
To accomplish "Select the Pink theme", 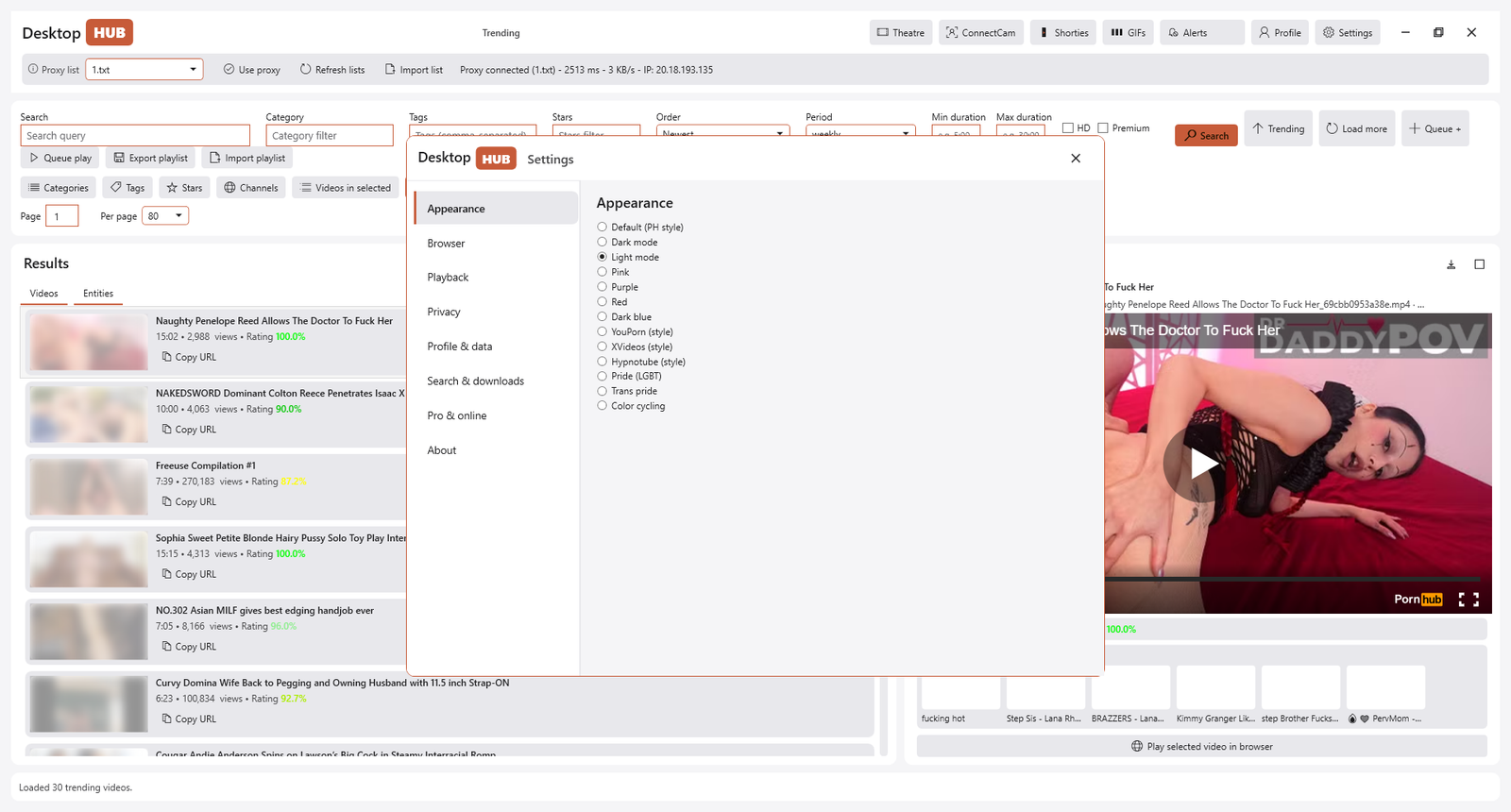I will [613, 272].
